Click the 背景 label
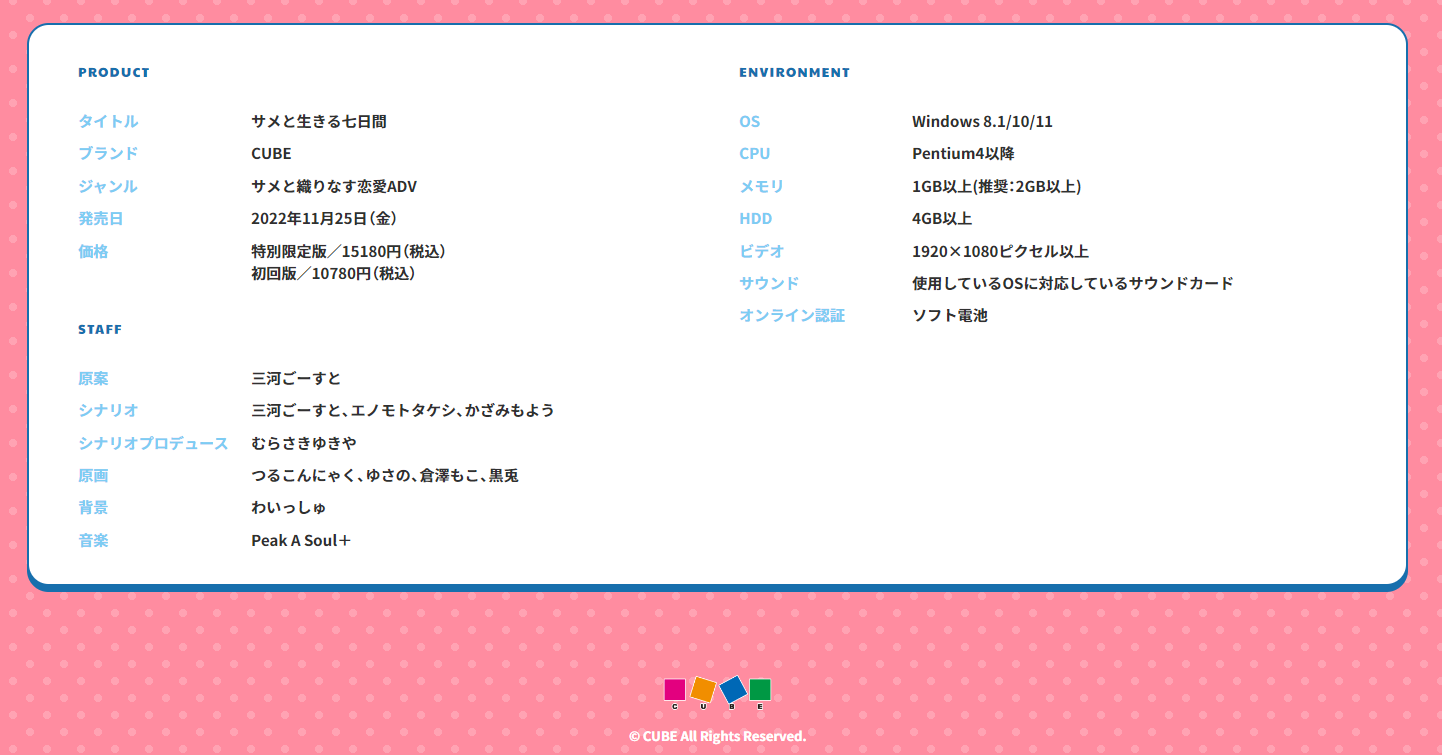Screen dimensions: 1442x755 pyautogui.click(x=93, y=507)
